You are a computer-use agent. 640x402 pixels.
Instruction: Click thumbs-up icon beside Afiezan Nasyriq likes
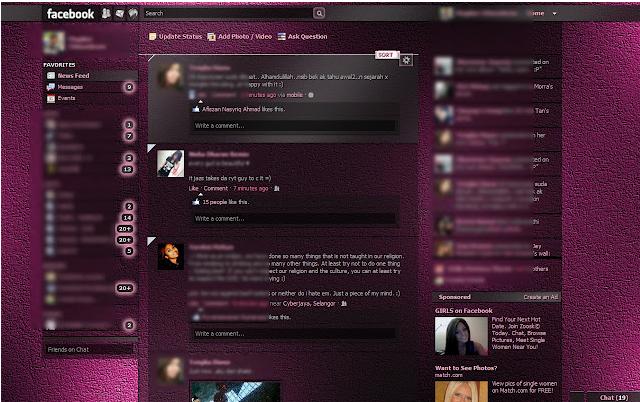[x=196, y=109]
